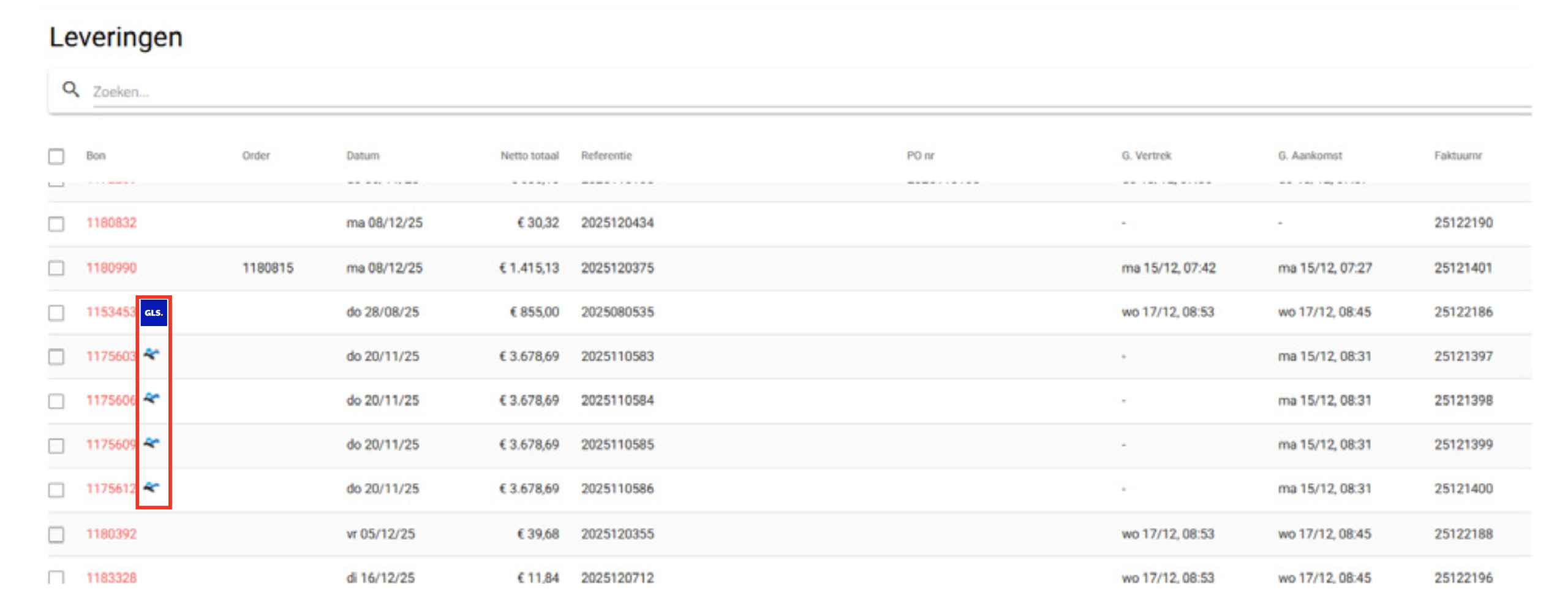Tick the checkbox for delivery 1180392
1568x606 pixels.
[56, 534]
